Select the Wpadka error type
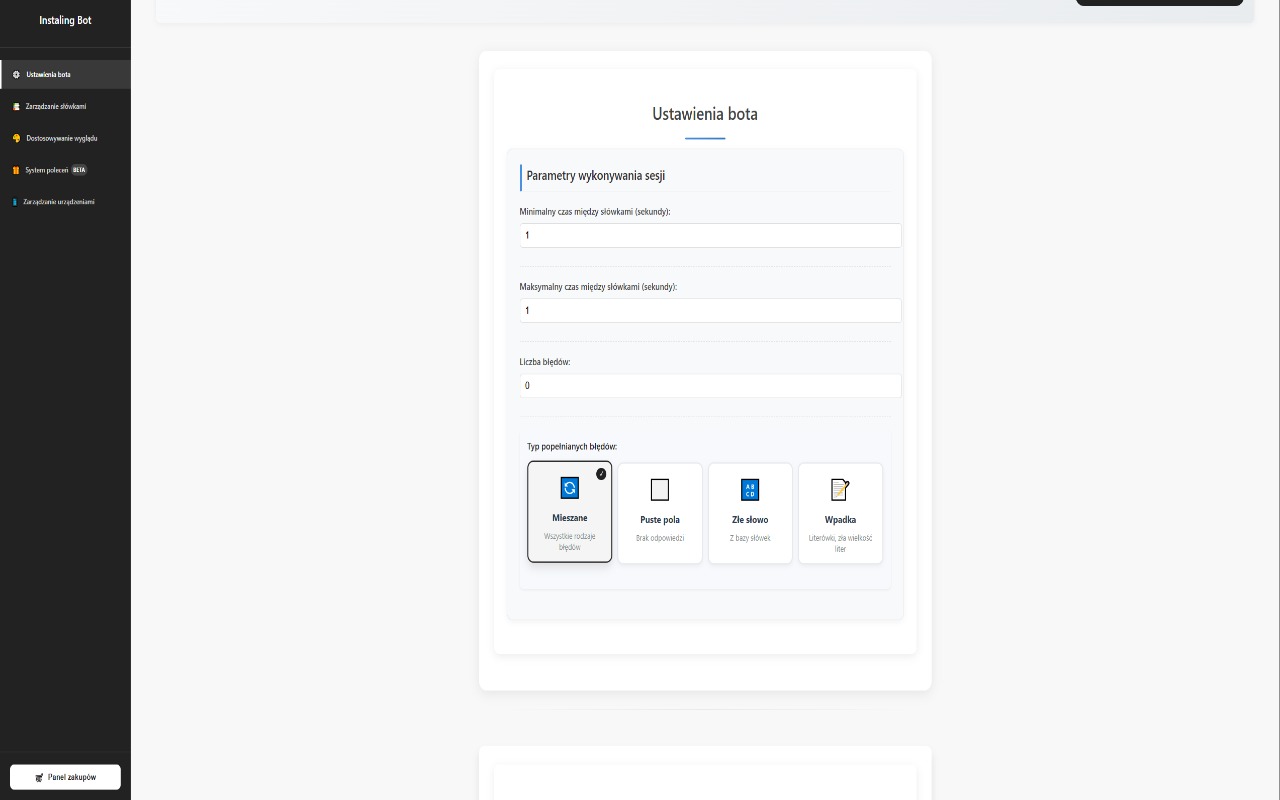This screenshot has width=1280, height=800. pyautogui.click(x=840, y=513)
